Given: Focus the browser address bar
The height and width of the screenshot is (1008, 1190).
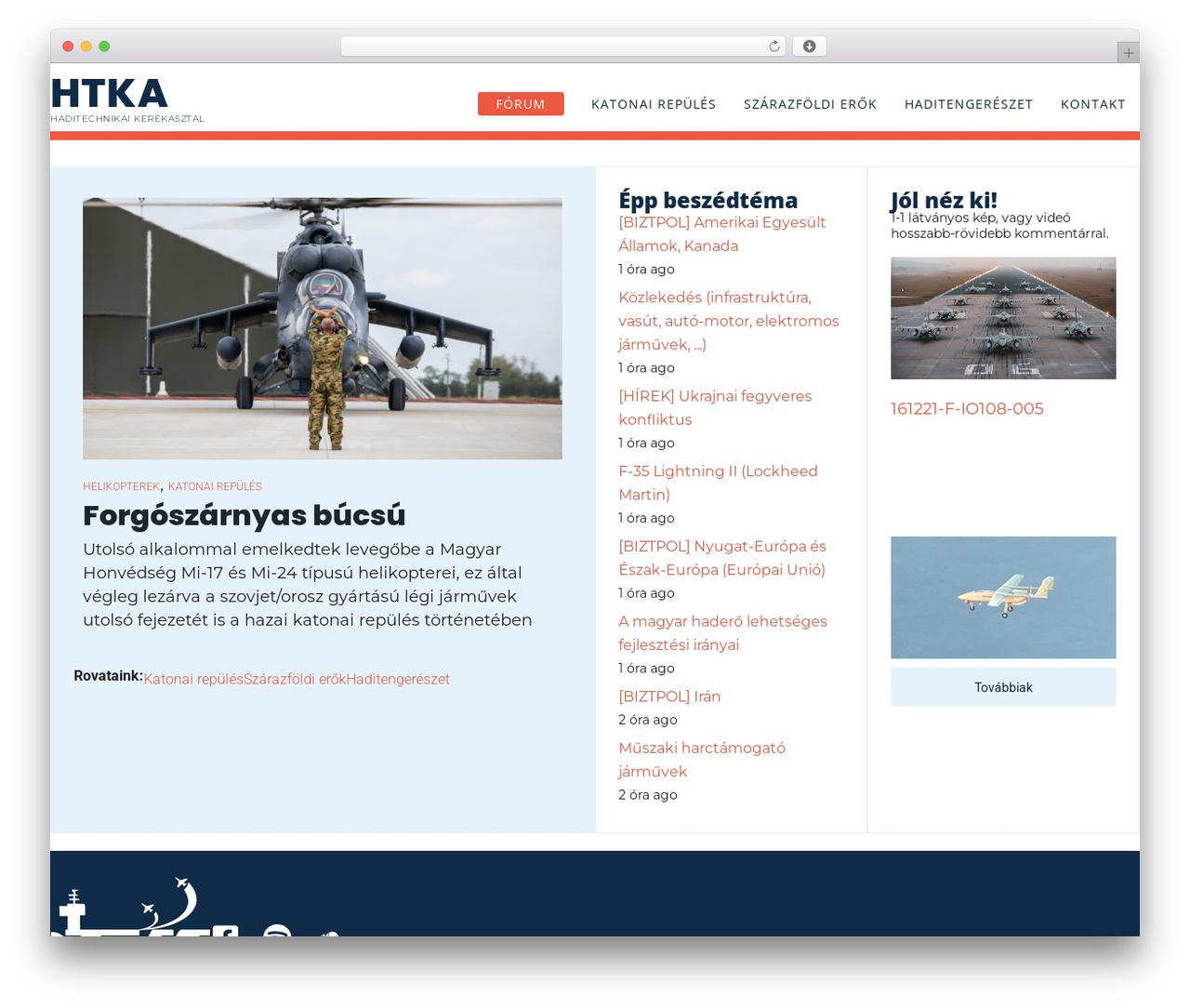Looking at the screenshot, I should click(x=562, y=46).
